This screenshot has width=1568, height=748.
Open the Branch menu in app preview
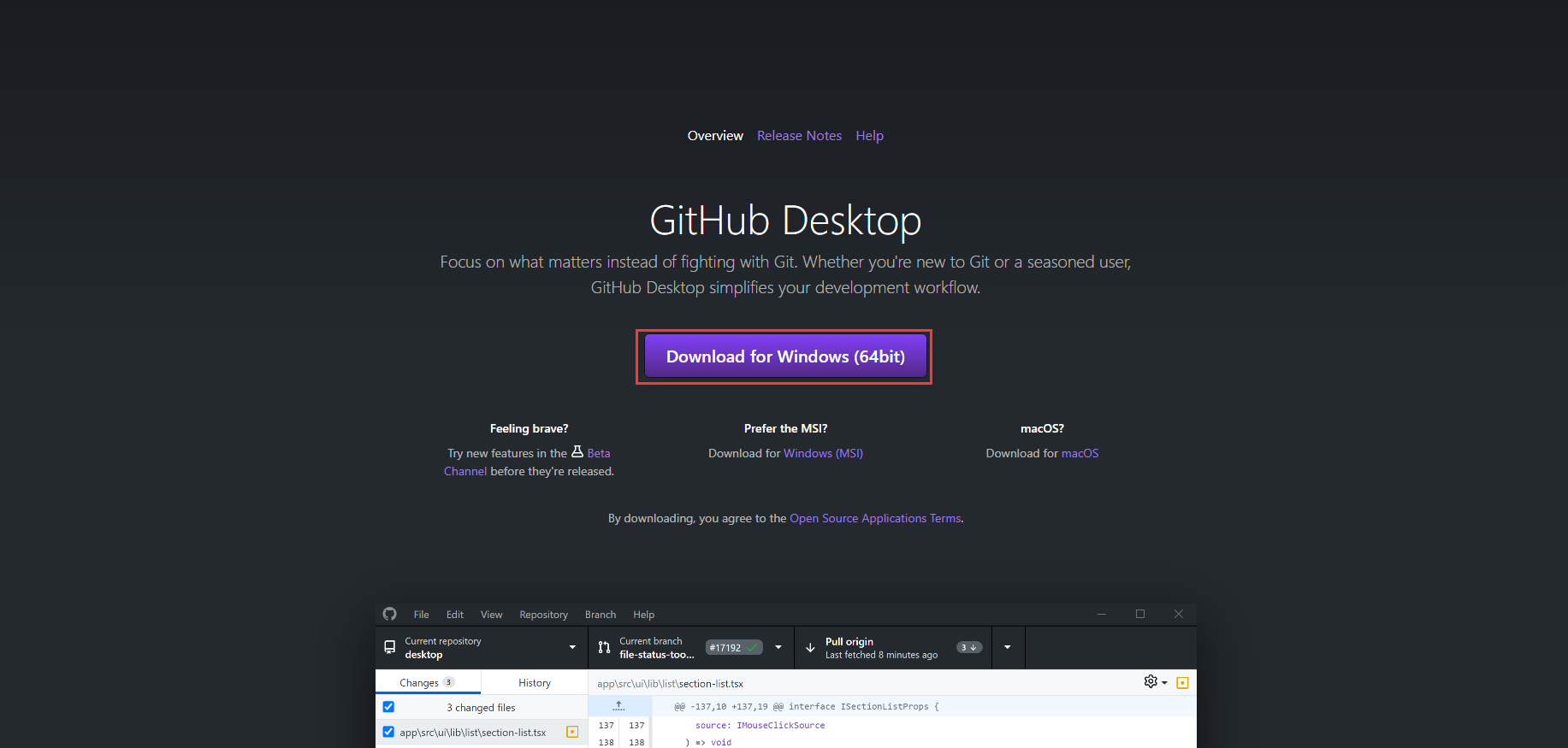[x=601, y=615]
